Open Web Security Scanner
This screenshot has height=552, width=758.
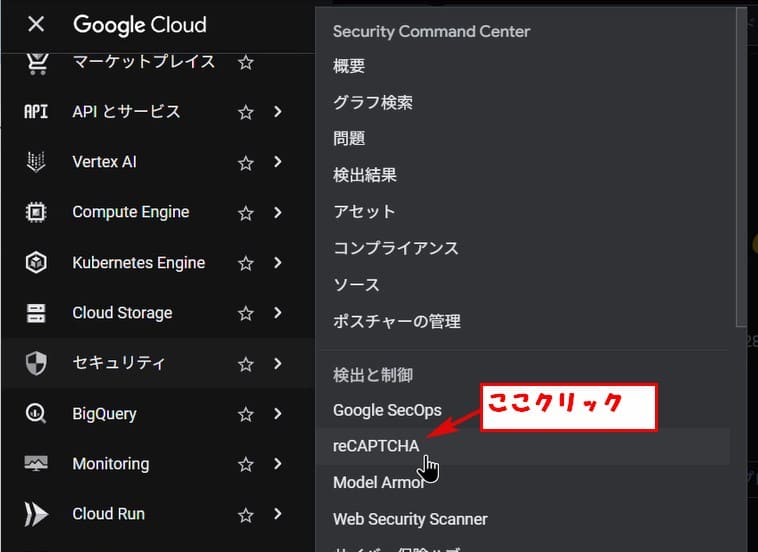410,519
